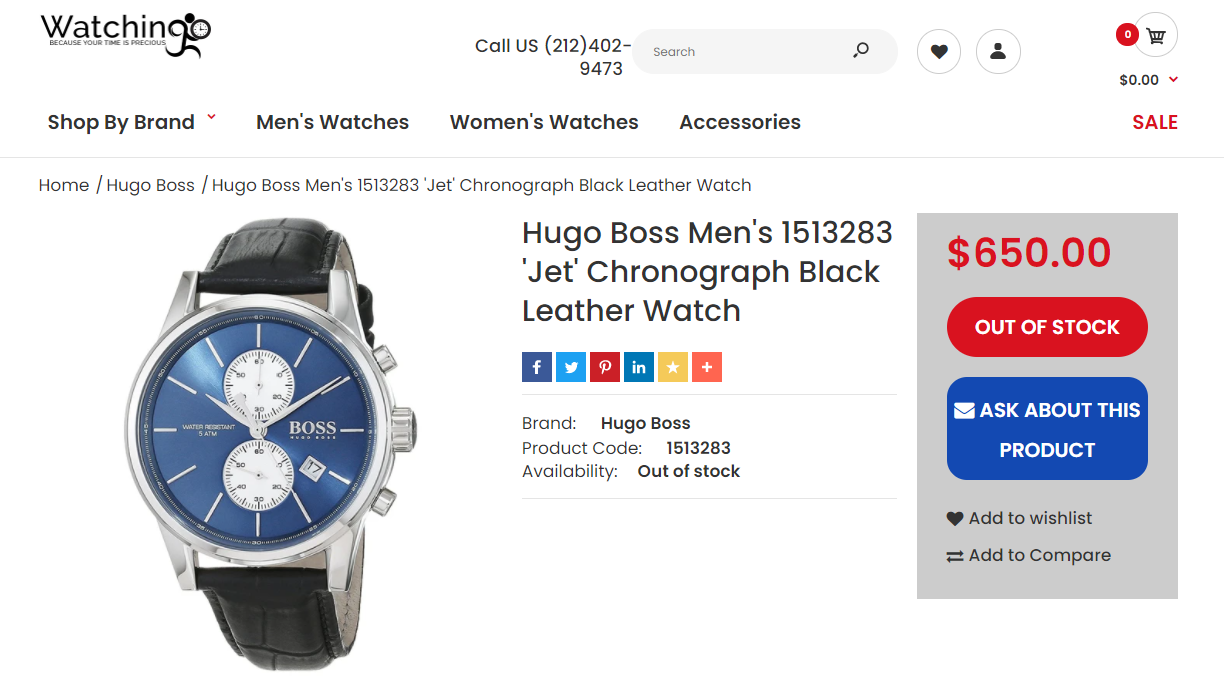Open more share options plus icon

707,367
